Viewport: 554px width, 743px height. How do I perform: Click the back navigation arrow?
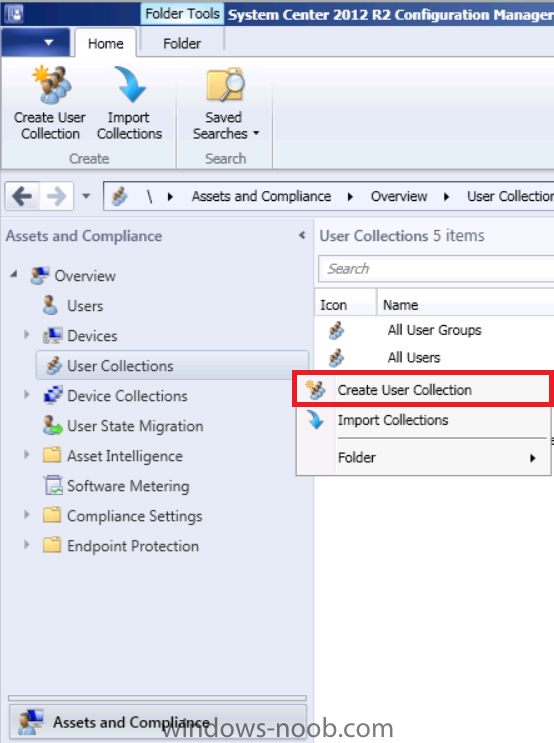pos(22,196)
